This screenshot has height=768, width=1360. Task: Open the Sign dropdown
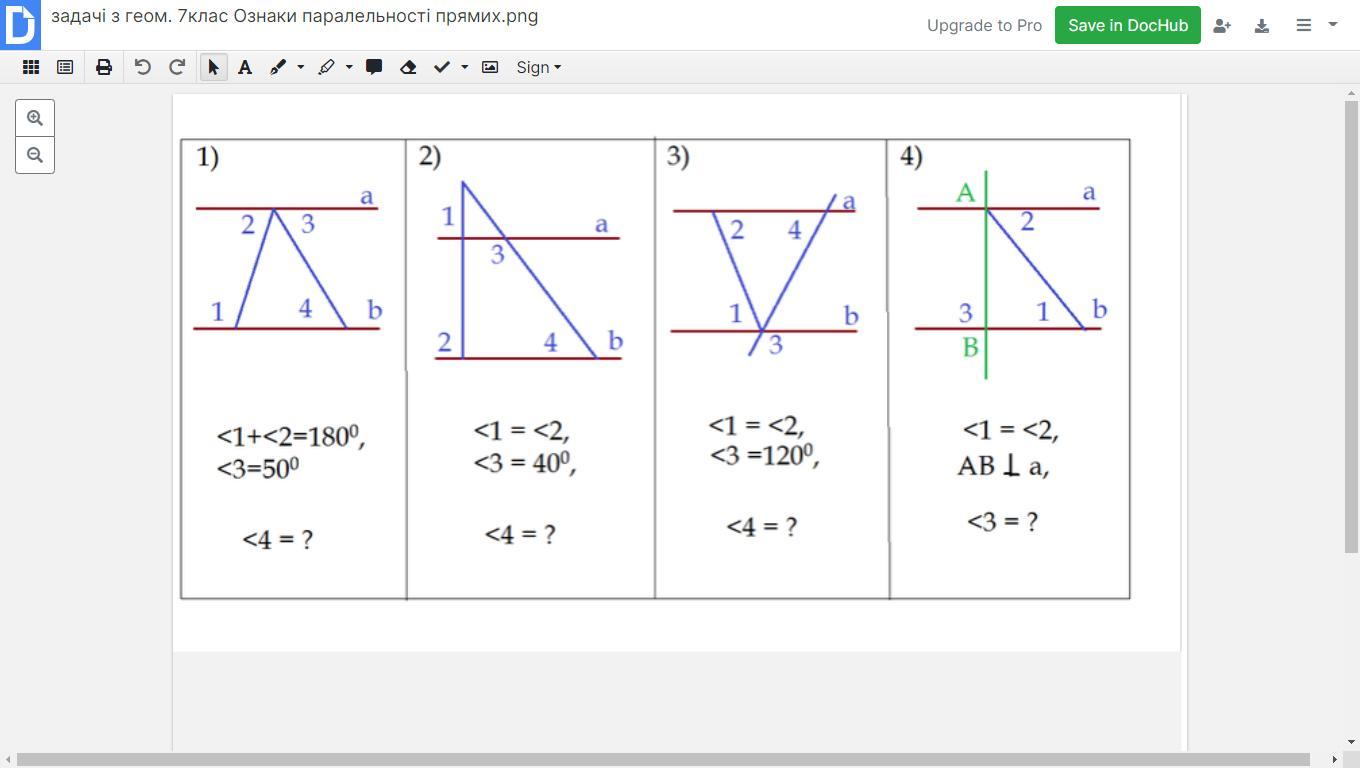(539, 67)
